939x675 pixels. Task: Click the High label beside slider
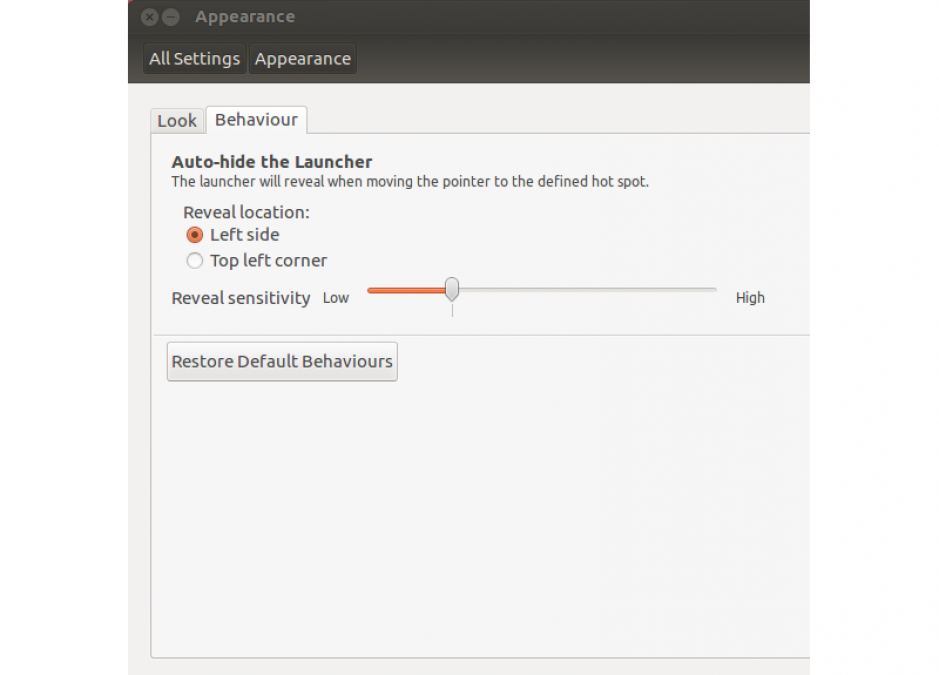point(750,298)
